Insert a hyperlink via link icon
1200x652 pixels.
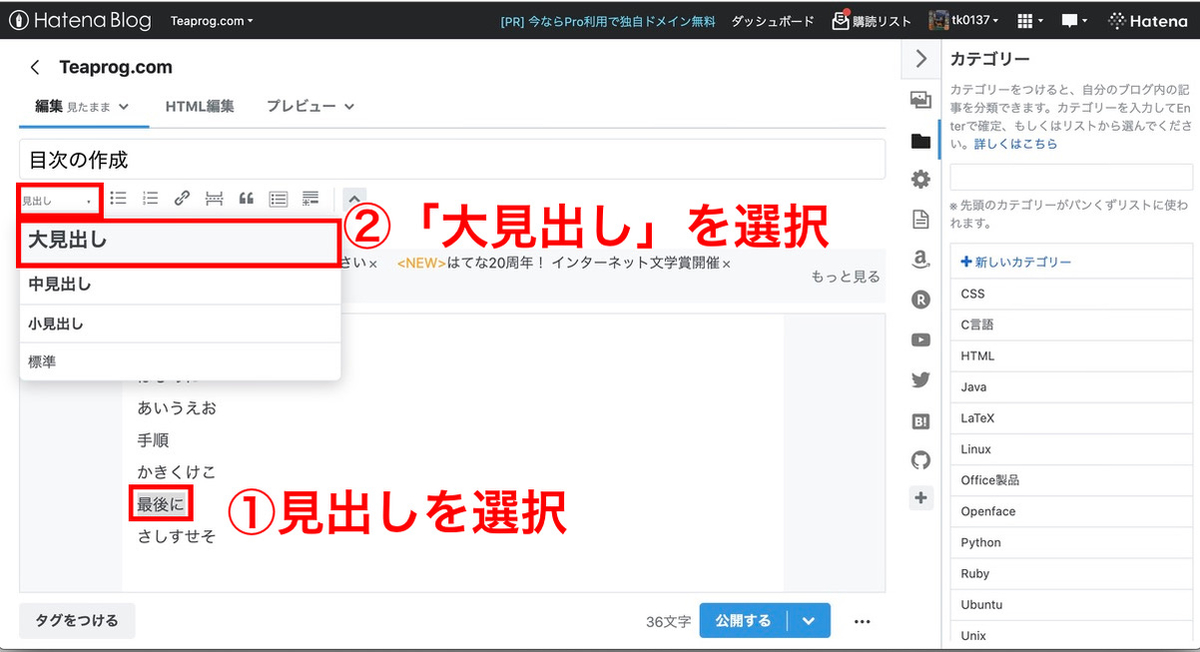(182, 198)
